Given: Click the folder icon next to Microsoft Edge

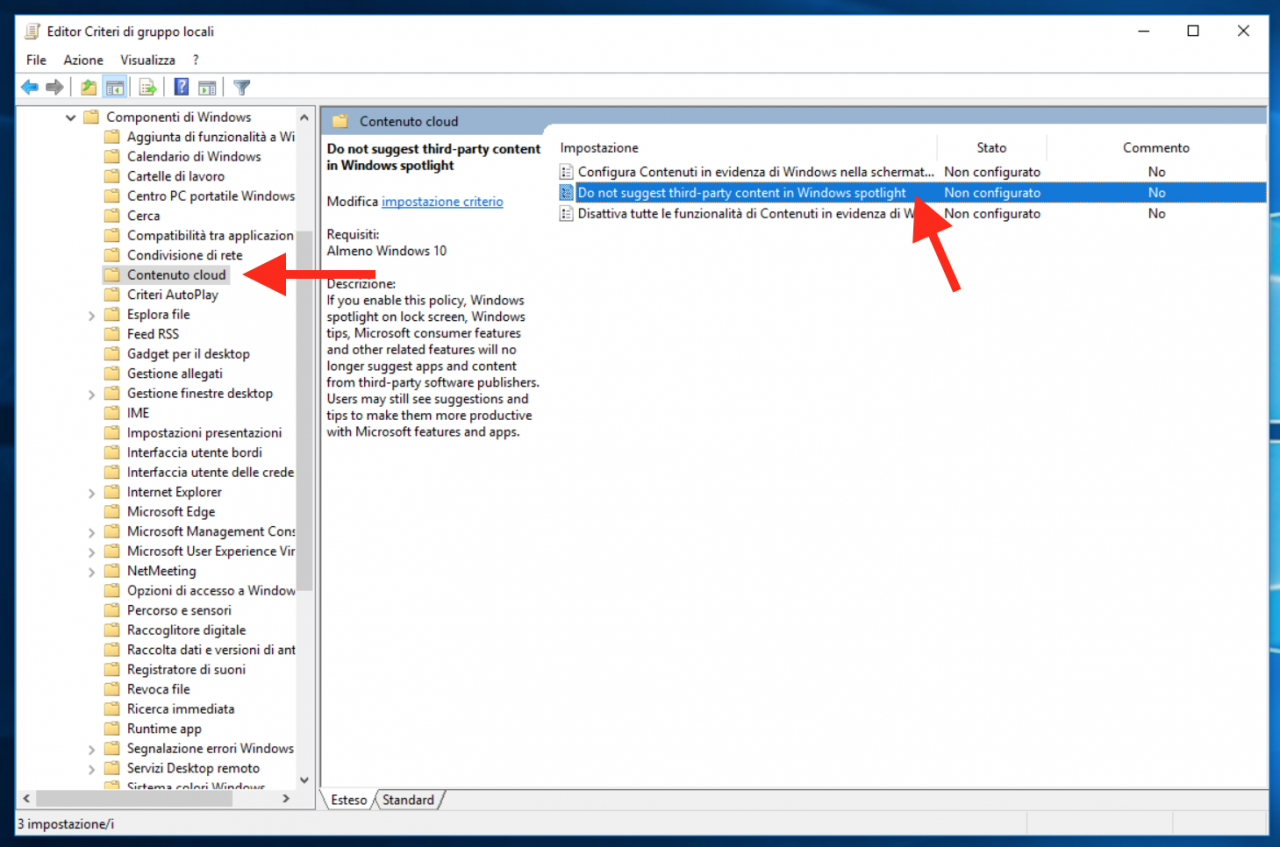Looking at the screenshot, I should click(x=112, y=512).
